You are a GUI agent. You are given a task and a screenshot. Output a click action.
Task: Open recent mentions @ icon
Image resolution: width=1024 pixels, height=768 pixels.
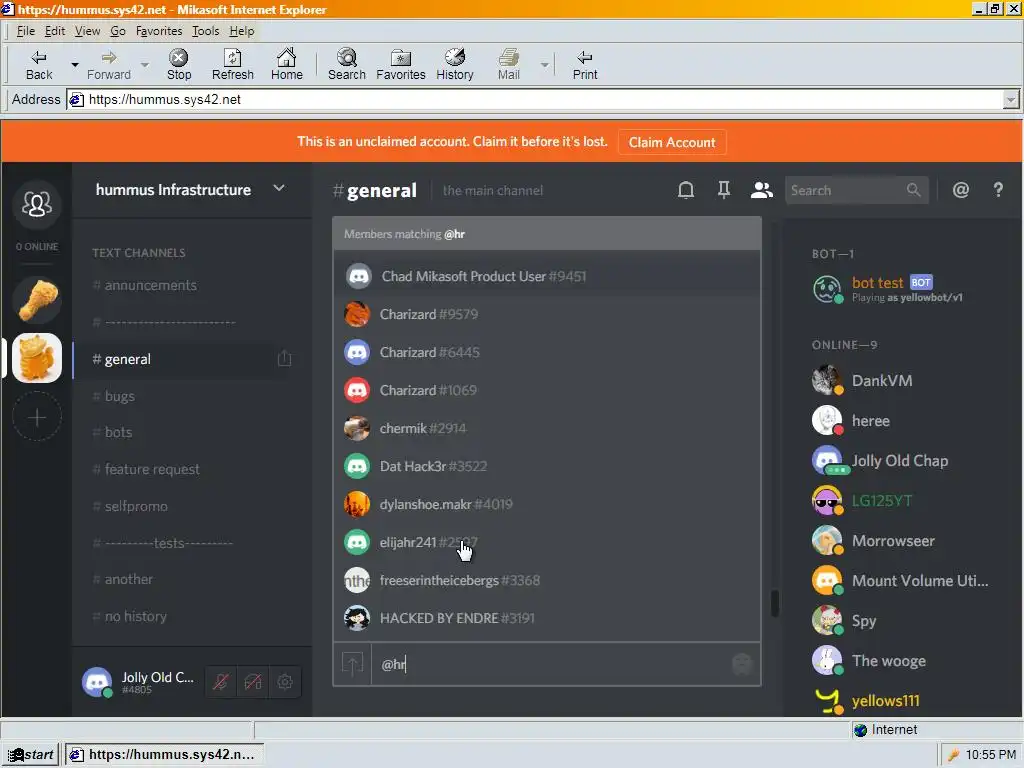[x=960, y=190]
